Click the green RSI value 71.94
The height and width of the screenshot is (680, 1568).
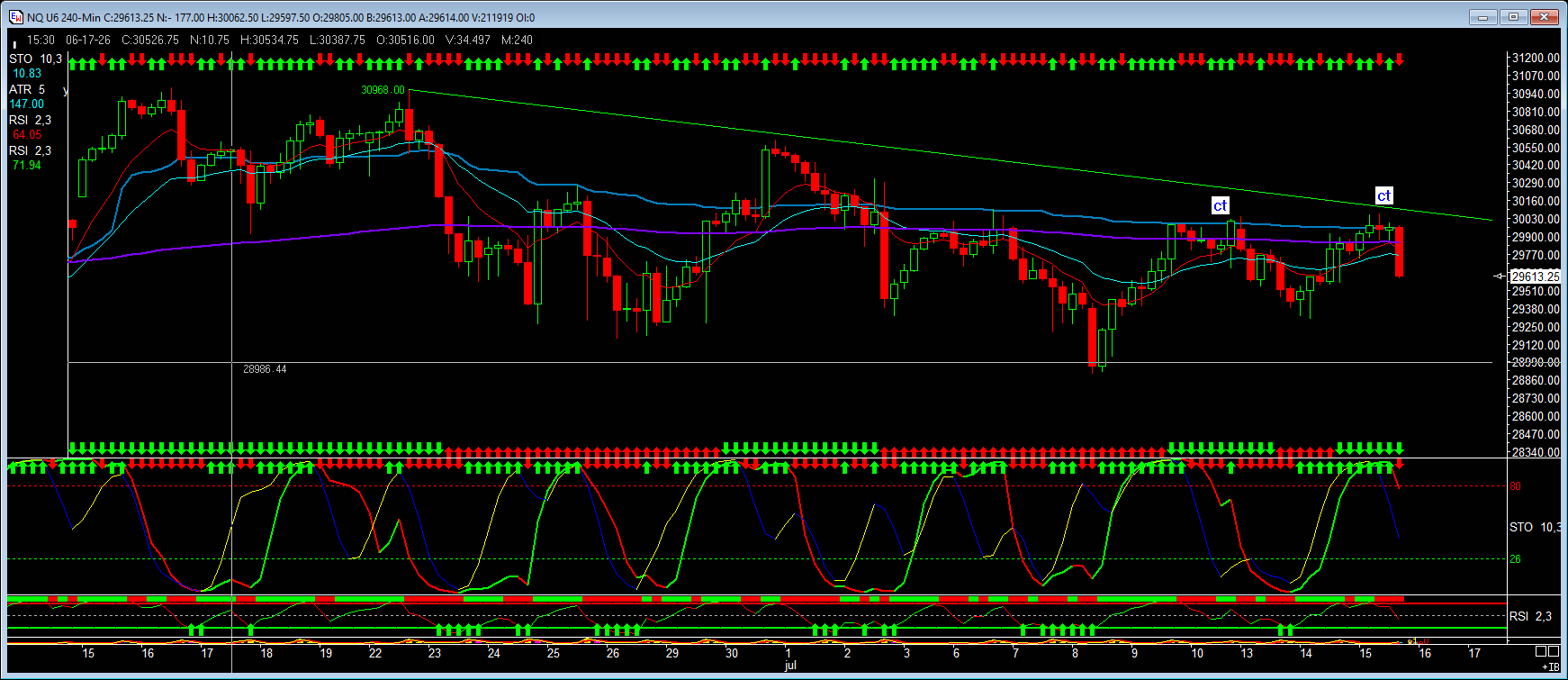tap(27, 166)
